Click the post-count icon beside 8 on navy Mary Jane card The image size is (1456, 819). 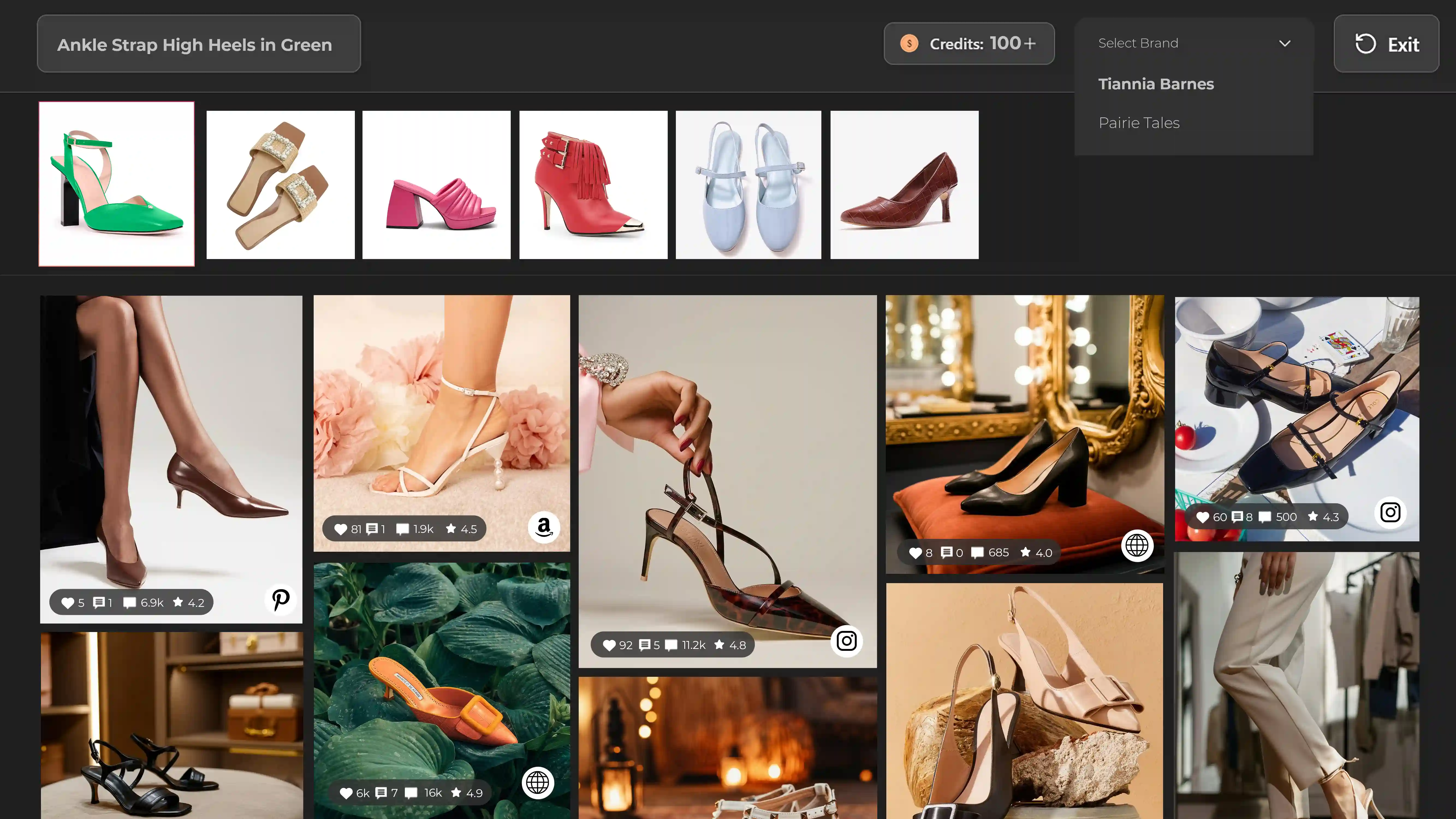(1237, 517)
